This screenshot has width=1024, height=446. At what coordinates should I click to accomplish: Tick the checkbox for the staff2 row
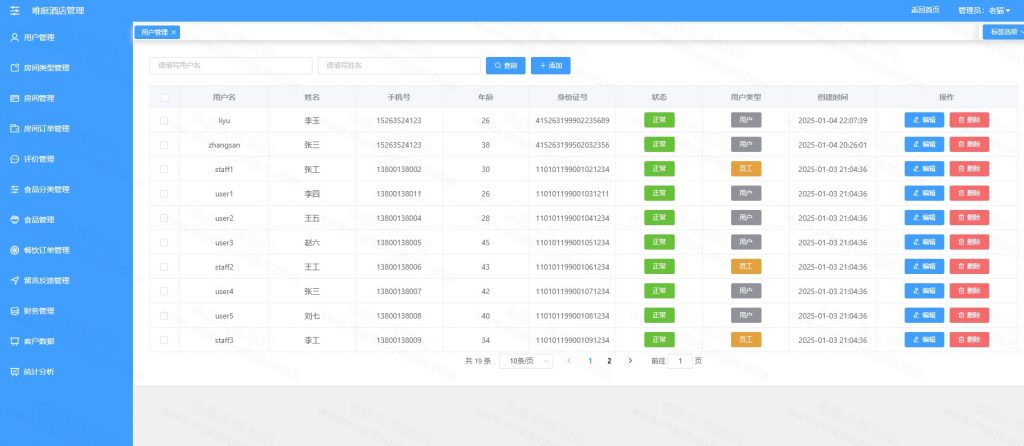164,267
